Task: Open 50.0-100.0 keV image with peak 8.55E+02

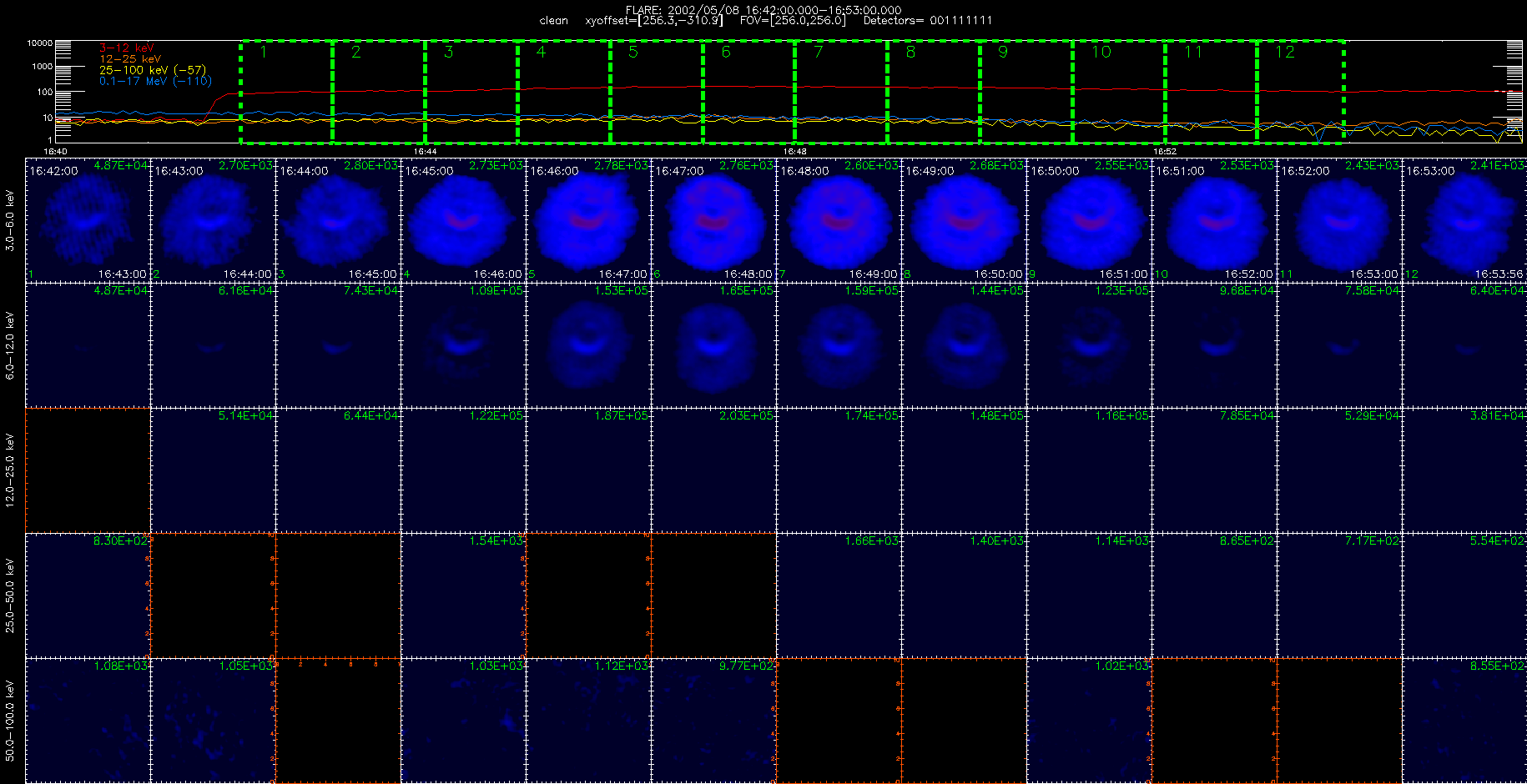Action: [1464, 721]
